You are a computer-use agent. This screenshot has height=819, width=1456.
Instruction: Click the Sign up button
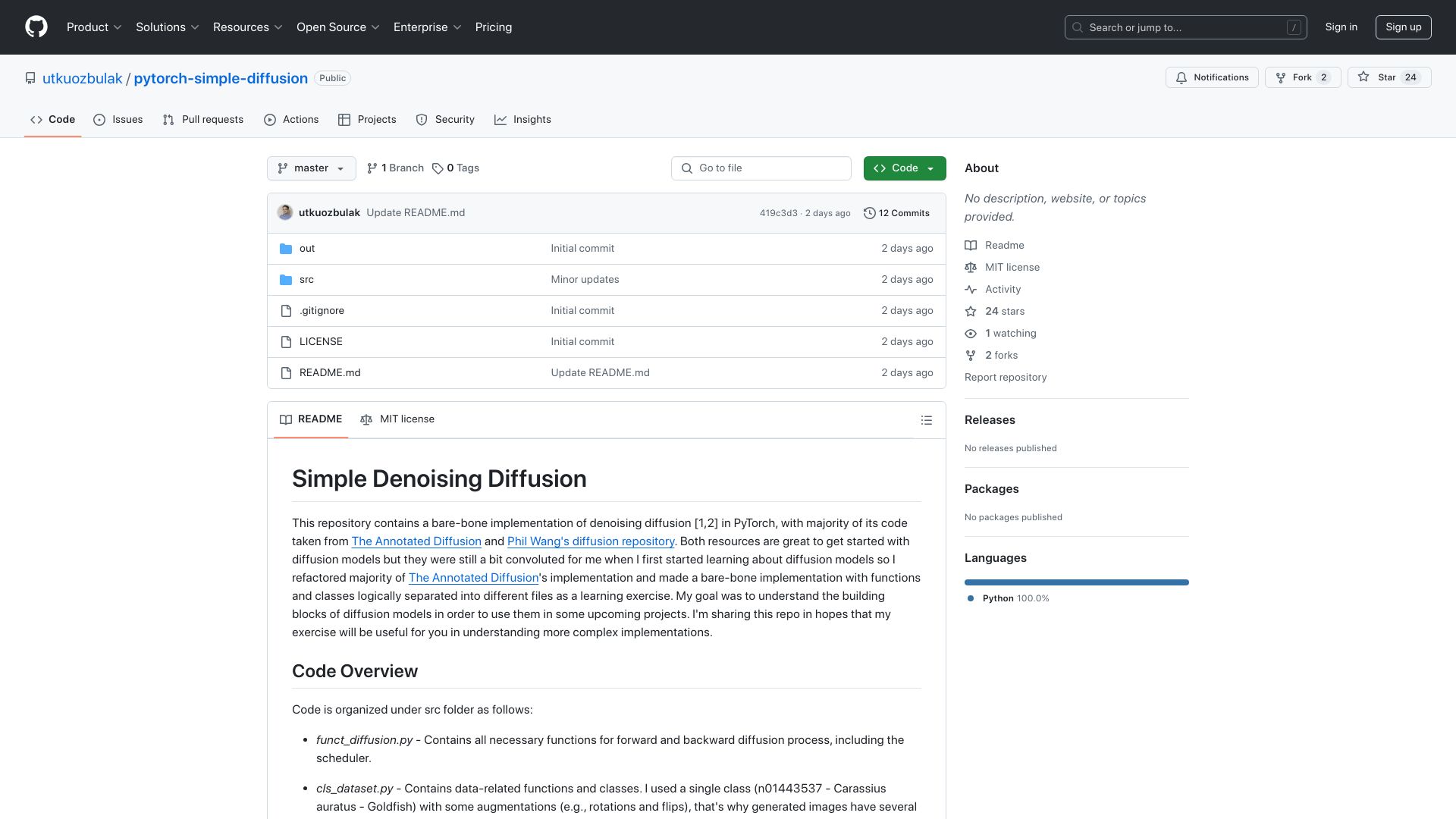pyautogui.click(x=1404, y=27)
